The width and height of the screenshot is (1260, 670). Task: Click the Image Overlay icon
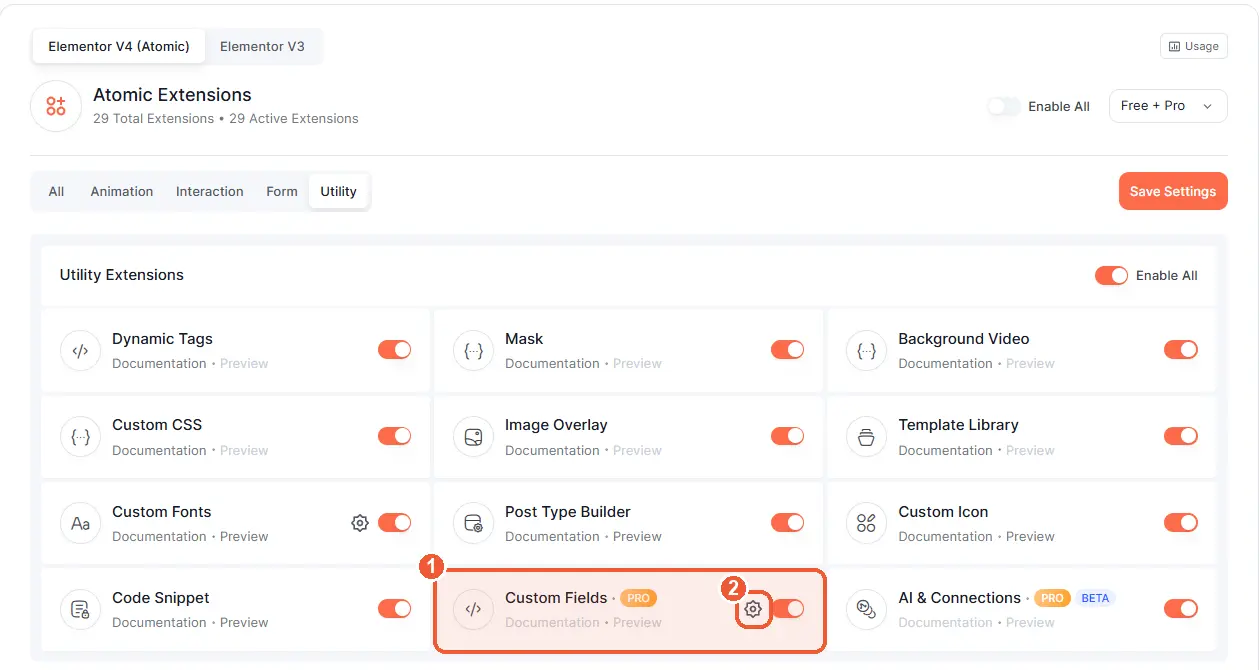click(474, 437)
